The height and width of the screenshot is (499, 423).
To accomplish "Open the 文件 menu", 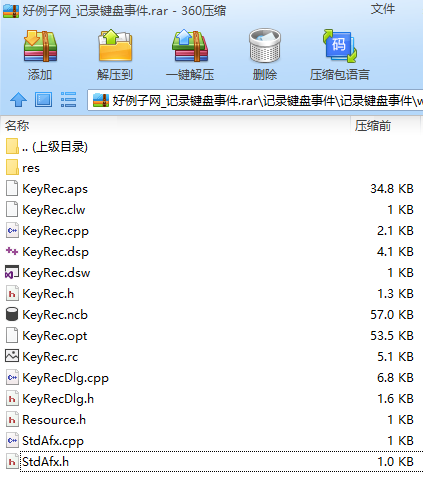I will 383,9.
